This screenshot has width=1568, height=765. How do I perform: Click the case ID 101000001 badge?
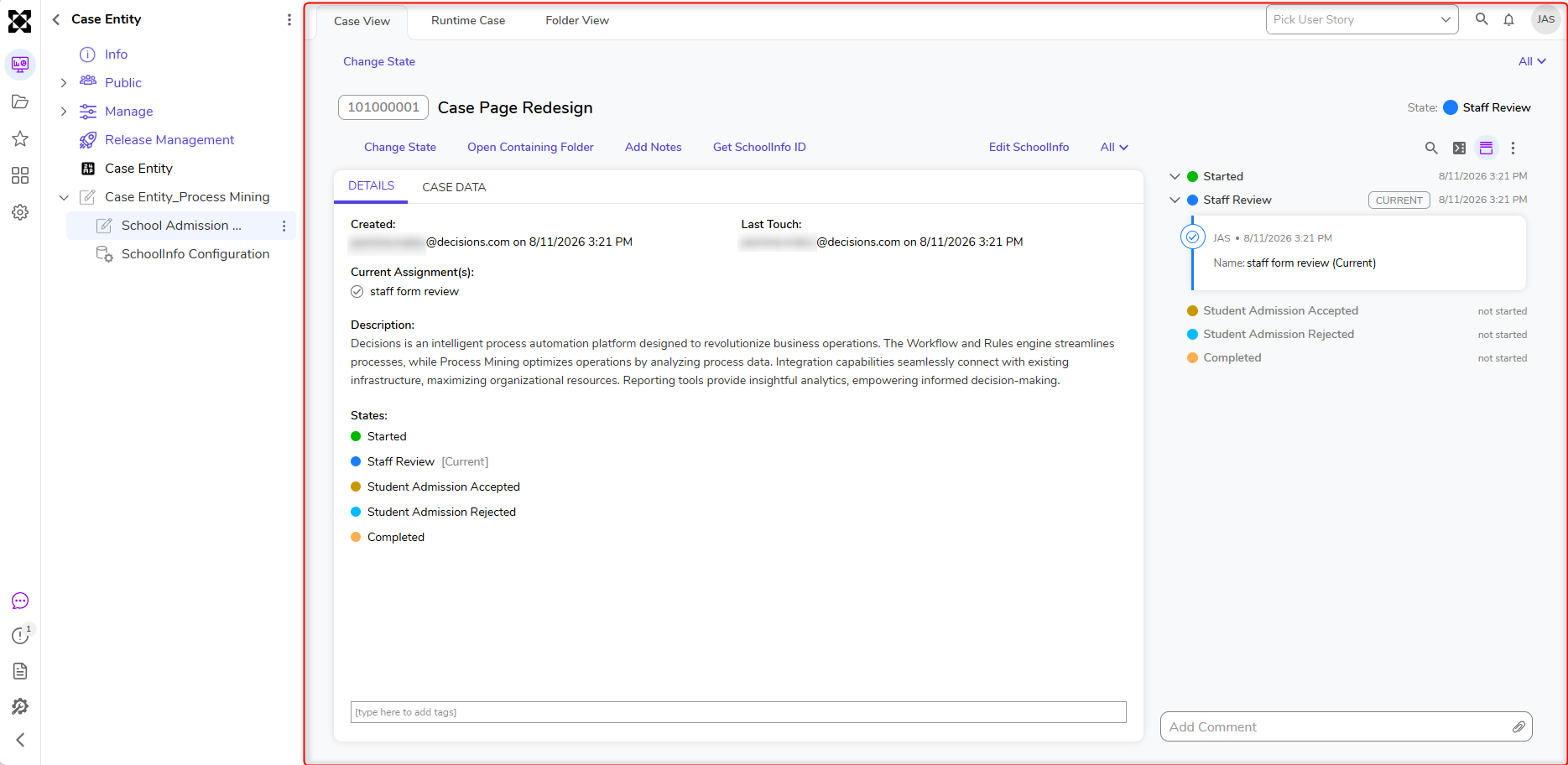(383, 107)
